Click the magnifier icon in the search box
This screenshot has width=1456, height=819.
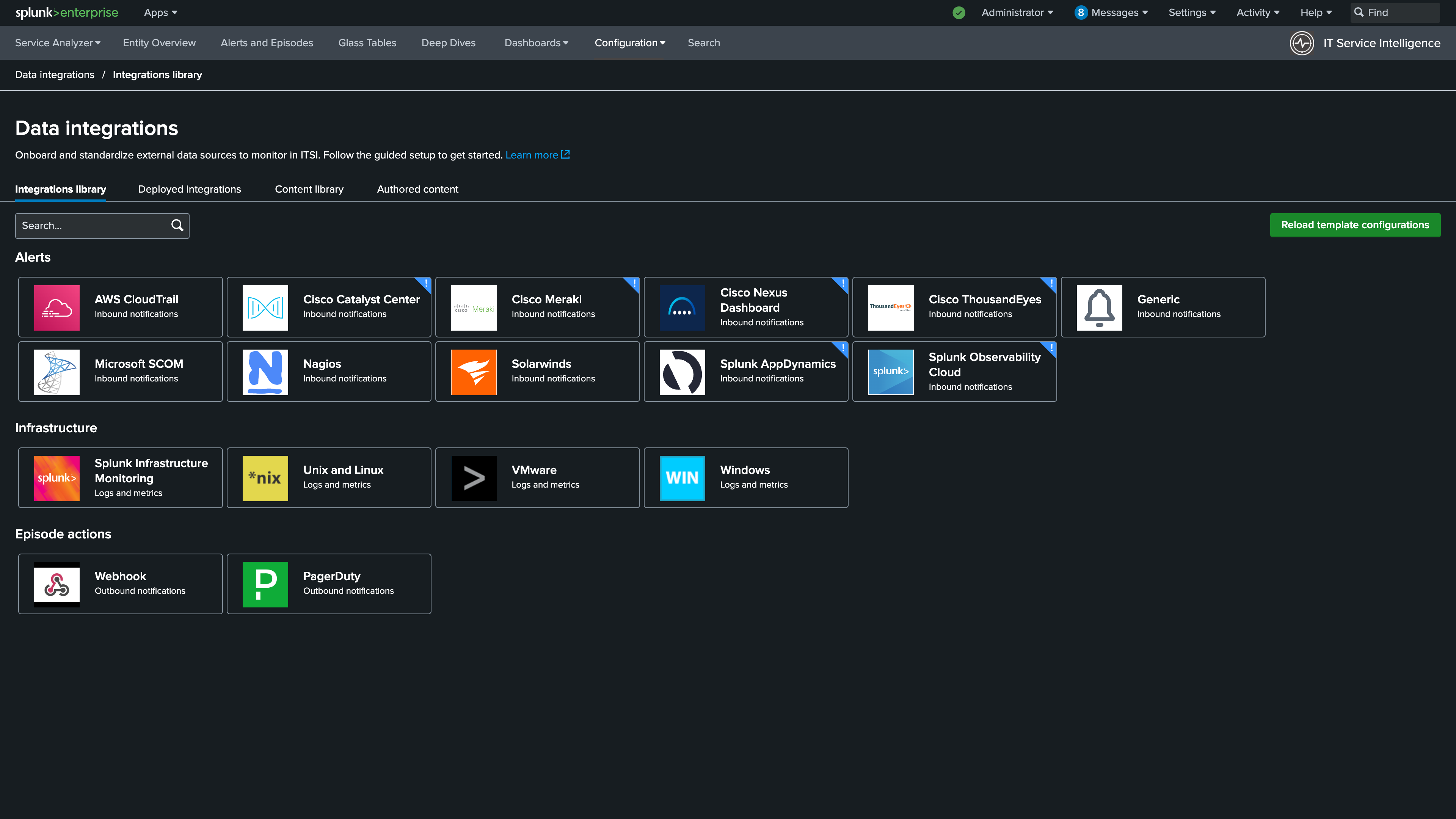click(177, 226)
